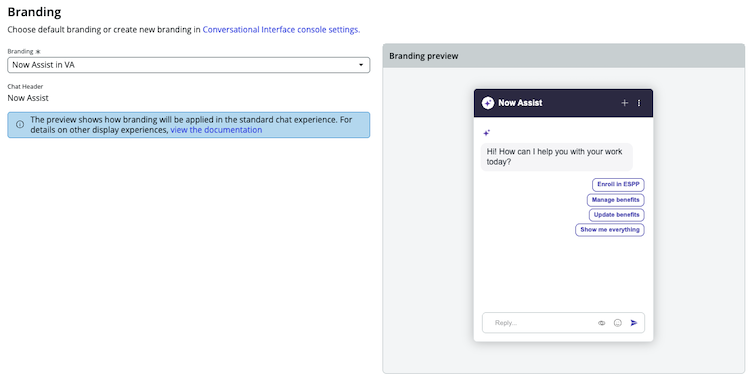Select the Manage benefits quick reply
This screenshot has width=750, height=382.
point(616,200)
